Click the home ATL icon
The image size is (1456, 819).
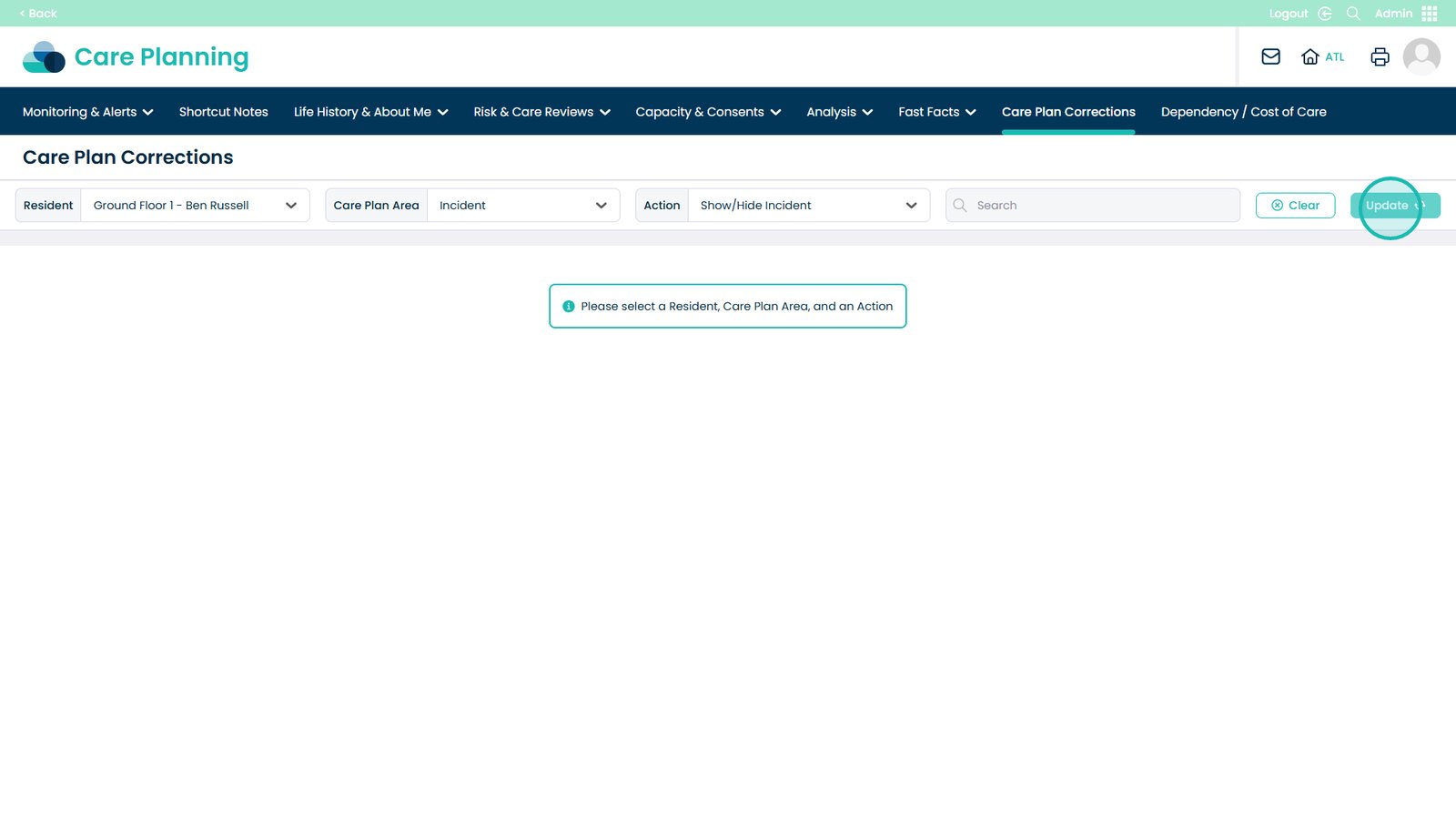point(1310,56)
